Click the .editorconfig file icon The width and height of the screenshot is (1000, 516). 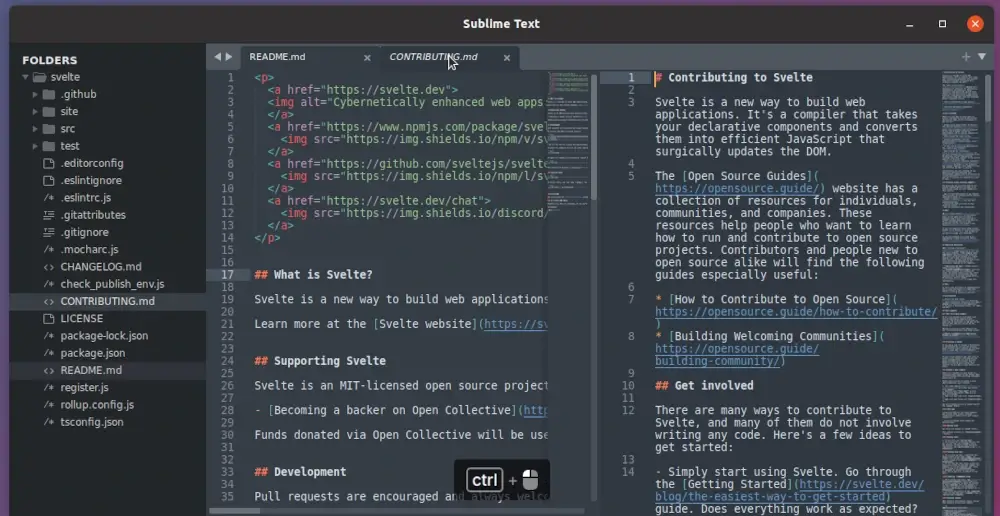[48, 163]
